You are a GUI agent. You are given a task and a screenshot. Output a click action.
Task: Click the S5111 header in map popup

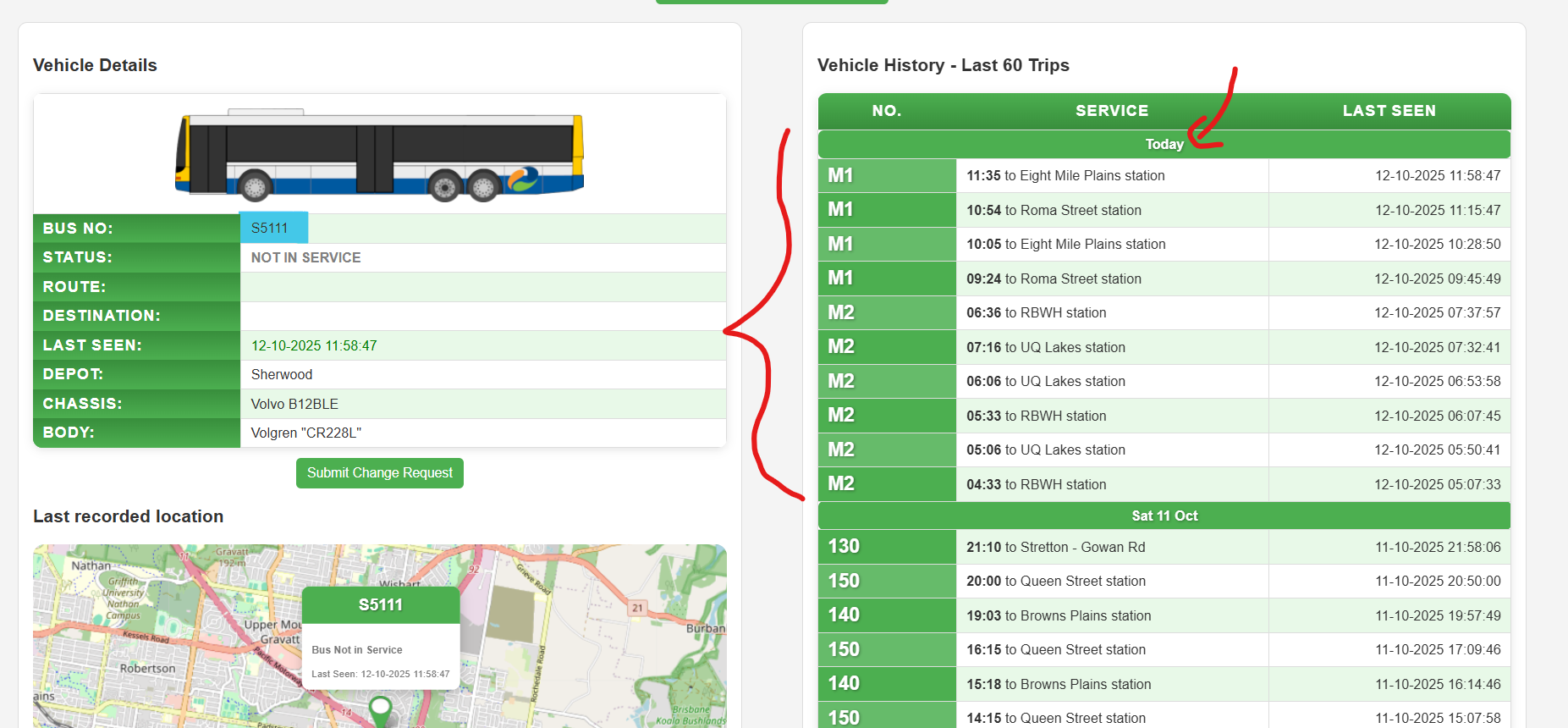pos(380,605)
